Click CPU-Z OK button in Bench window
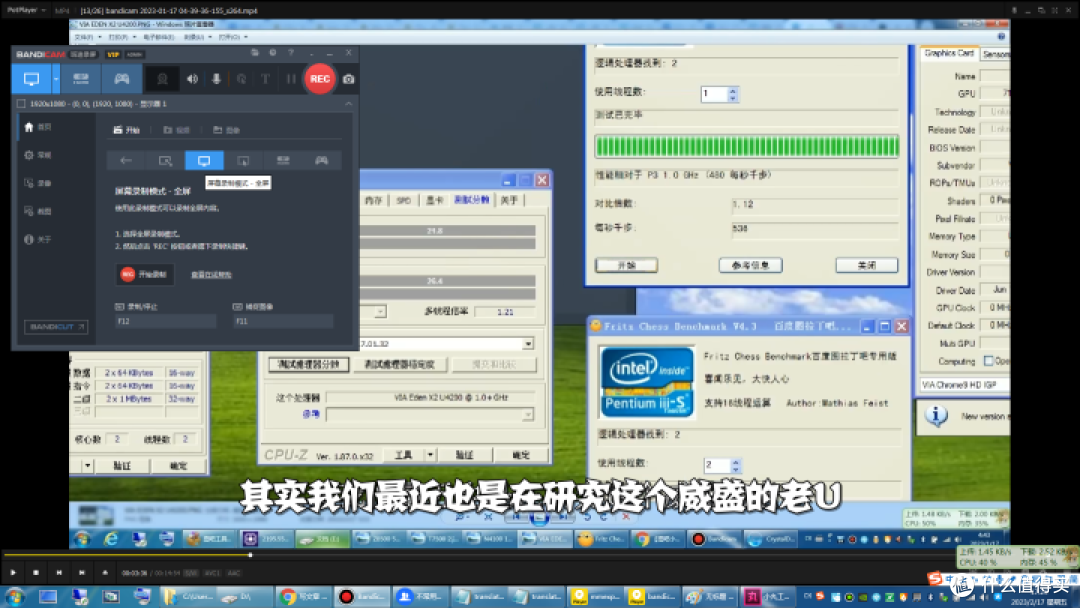Viewport: 1080px width, 608px height. (521, 455)
